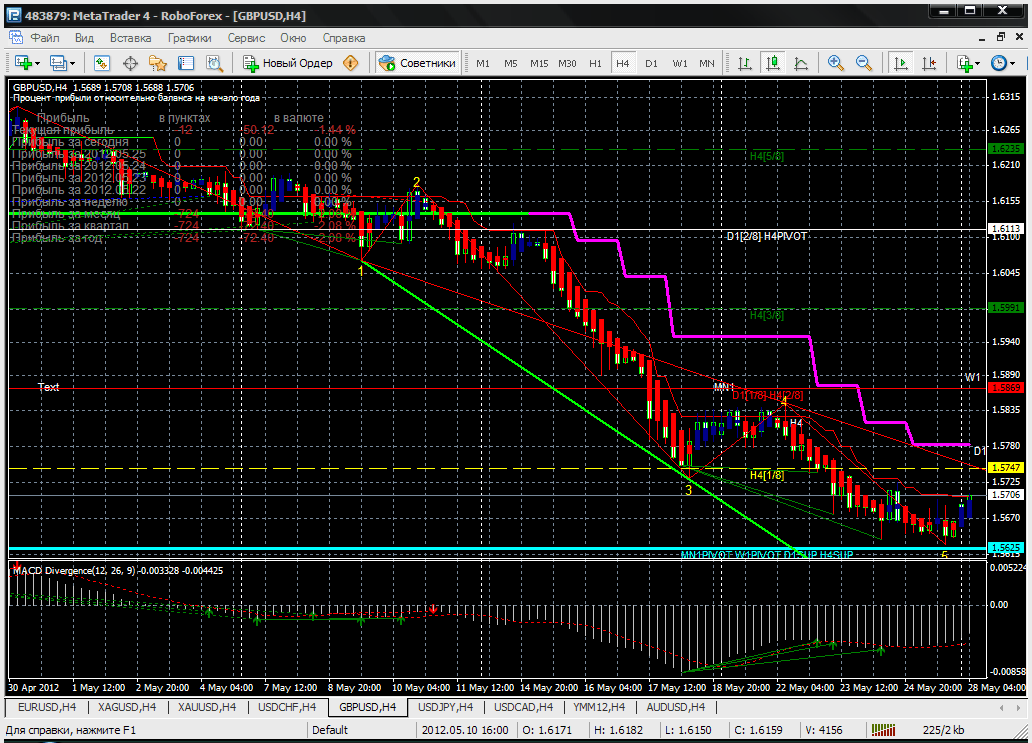Switch chart to line chart mode

point(801,63)
